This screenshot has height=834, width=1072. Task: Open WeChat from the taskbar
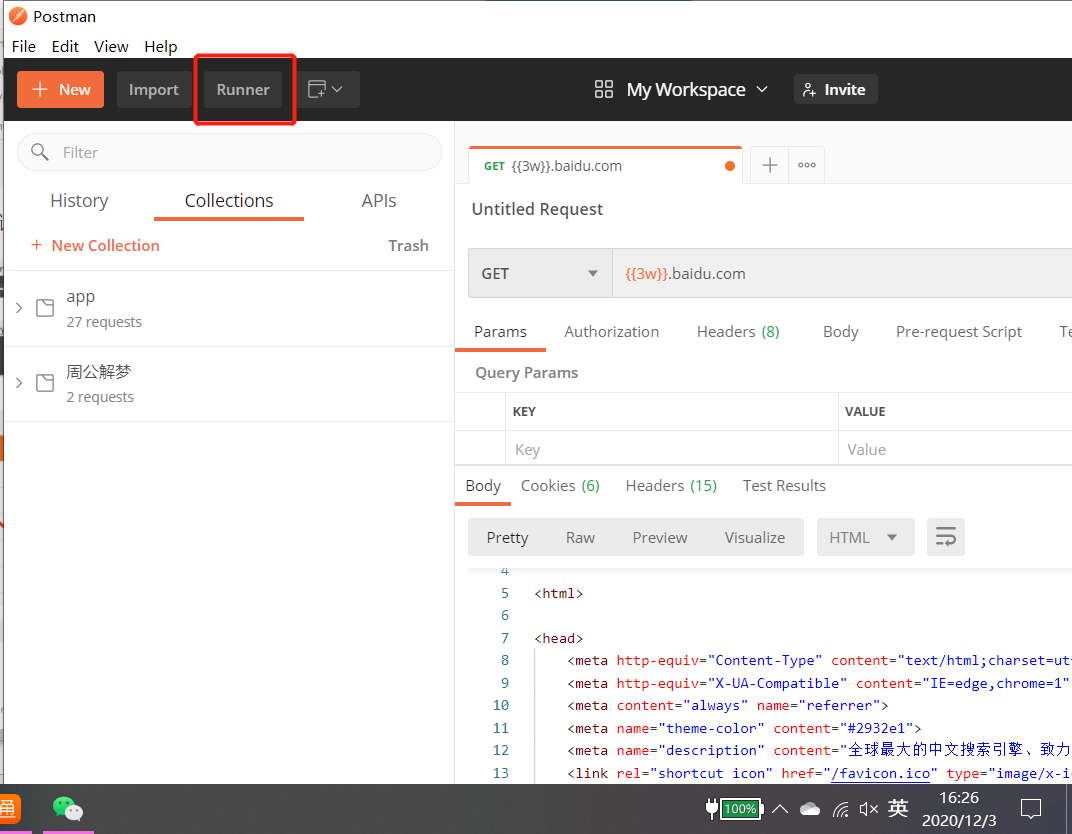click(68, 809)
